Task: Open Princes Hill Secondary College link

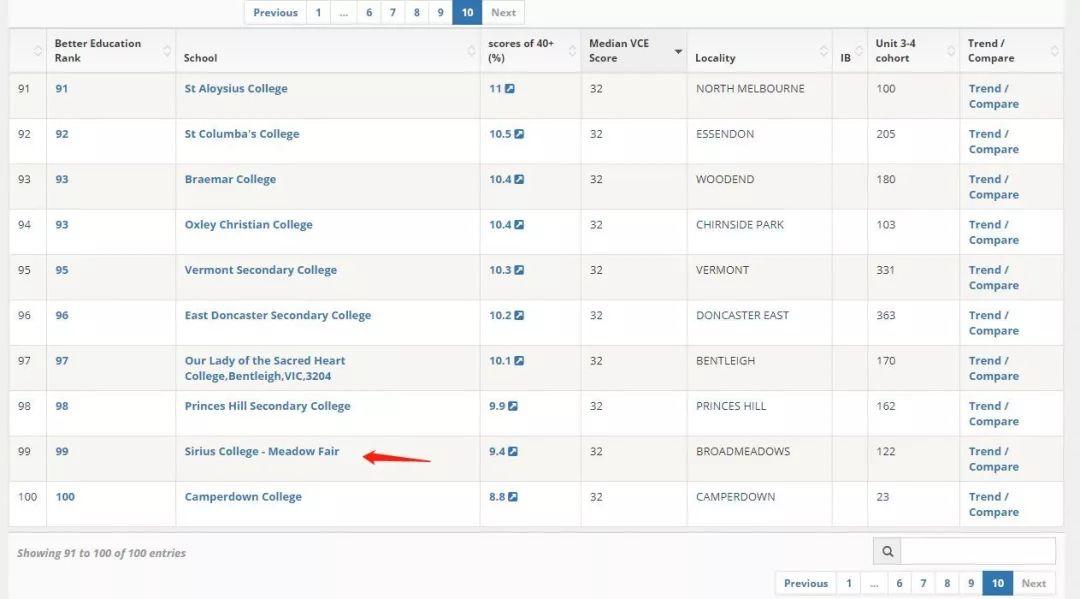Action: (267, 407)
